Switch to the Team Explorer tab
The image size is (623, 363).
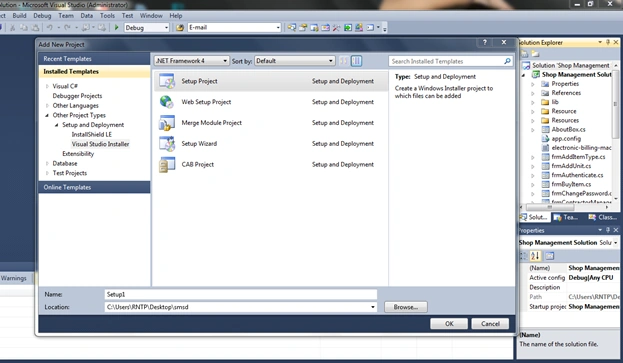566,217
